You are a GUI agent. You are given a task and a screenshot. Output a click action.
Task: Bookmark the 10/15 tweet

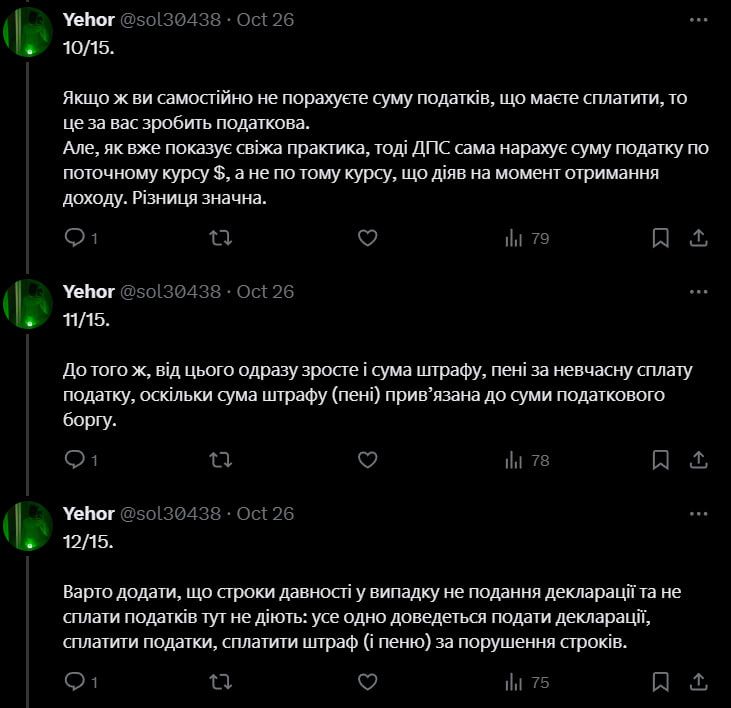pyautogui.click(x=661, y=238)
